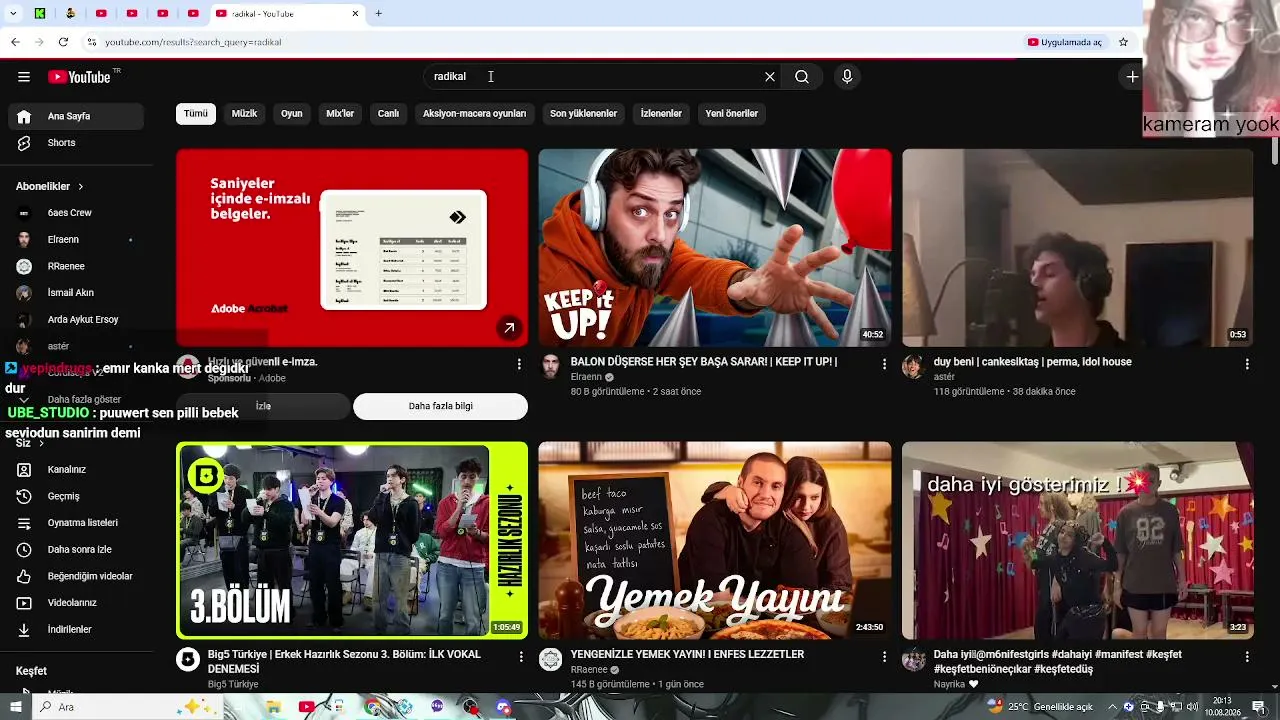Screen dimensions: 1280x720
Task: Open Geçmiş watch history
Action: 76,496
